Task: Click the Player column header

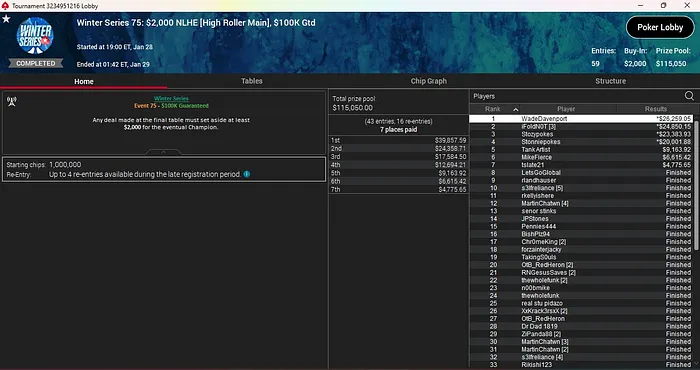Action: [566, 109]
